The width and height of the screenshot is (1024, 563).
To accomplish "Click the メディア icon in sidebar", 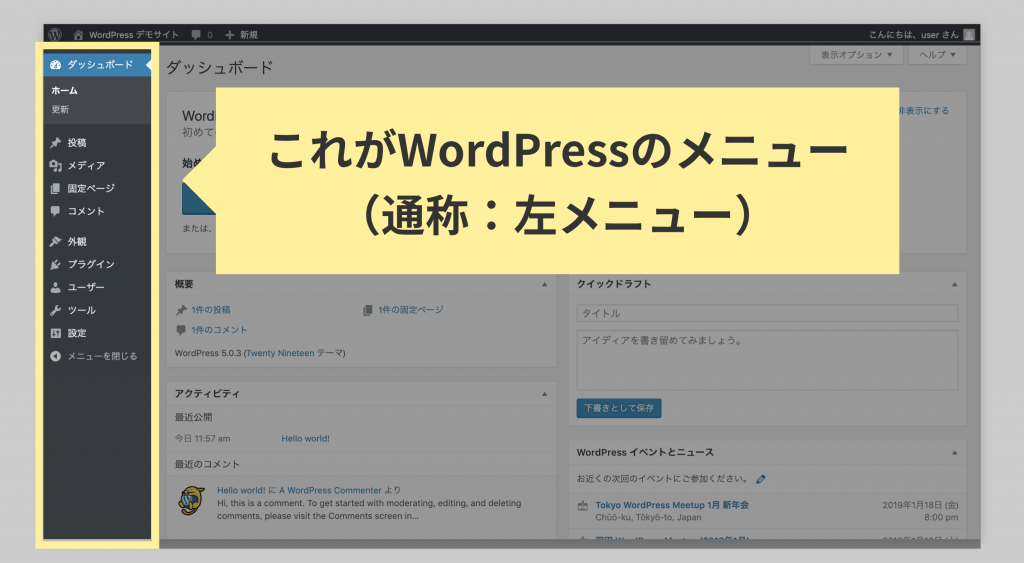I will 56,166.
